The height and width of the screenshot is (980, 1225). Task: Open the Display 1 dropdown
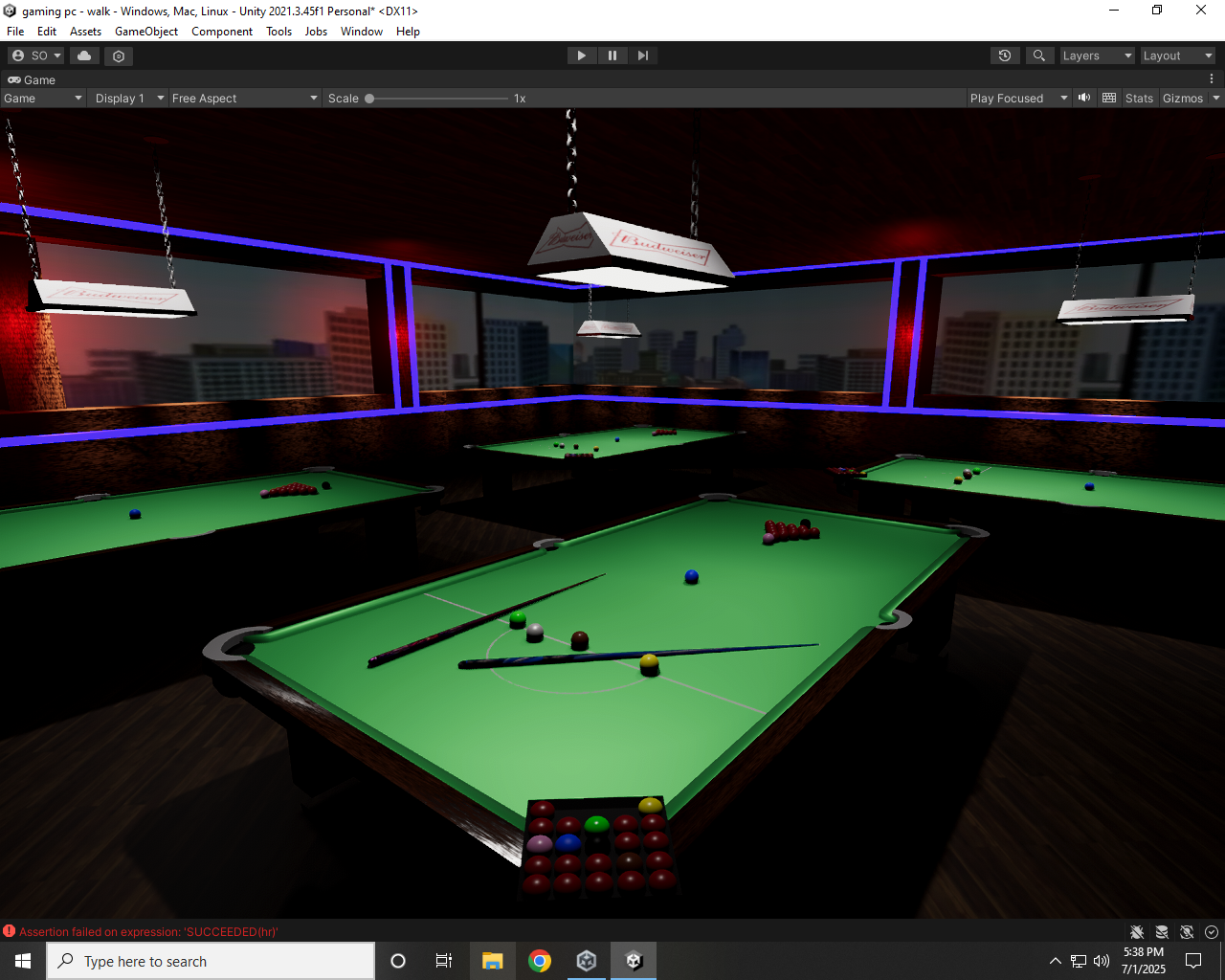129,98
